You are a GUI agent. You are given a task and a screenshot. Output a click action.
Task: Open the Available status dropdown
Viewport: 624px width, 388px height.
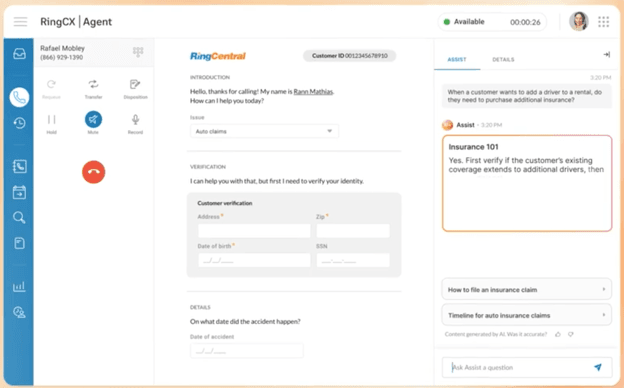point(492,22)
